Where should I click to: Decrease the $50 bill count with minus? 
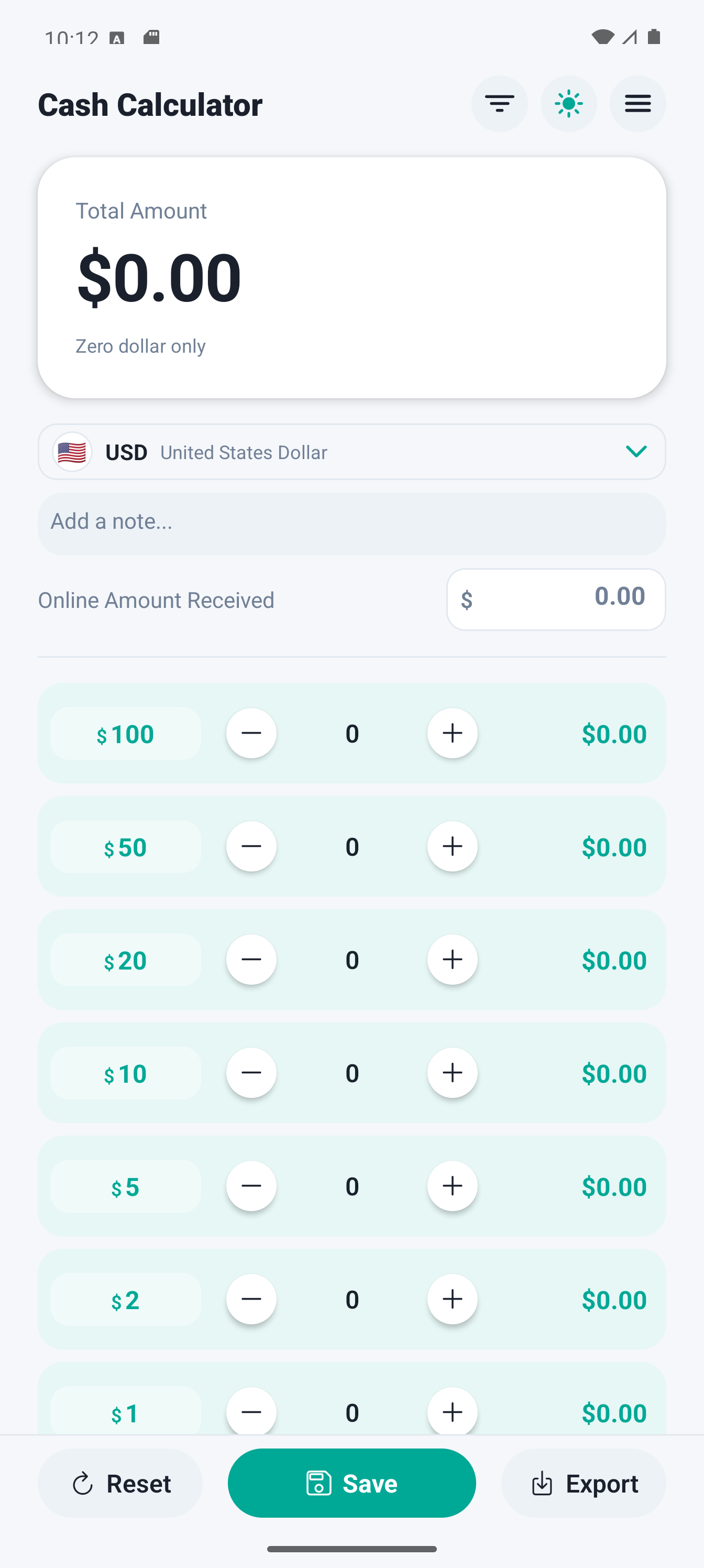tap(251, 846)
